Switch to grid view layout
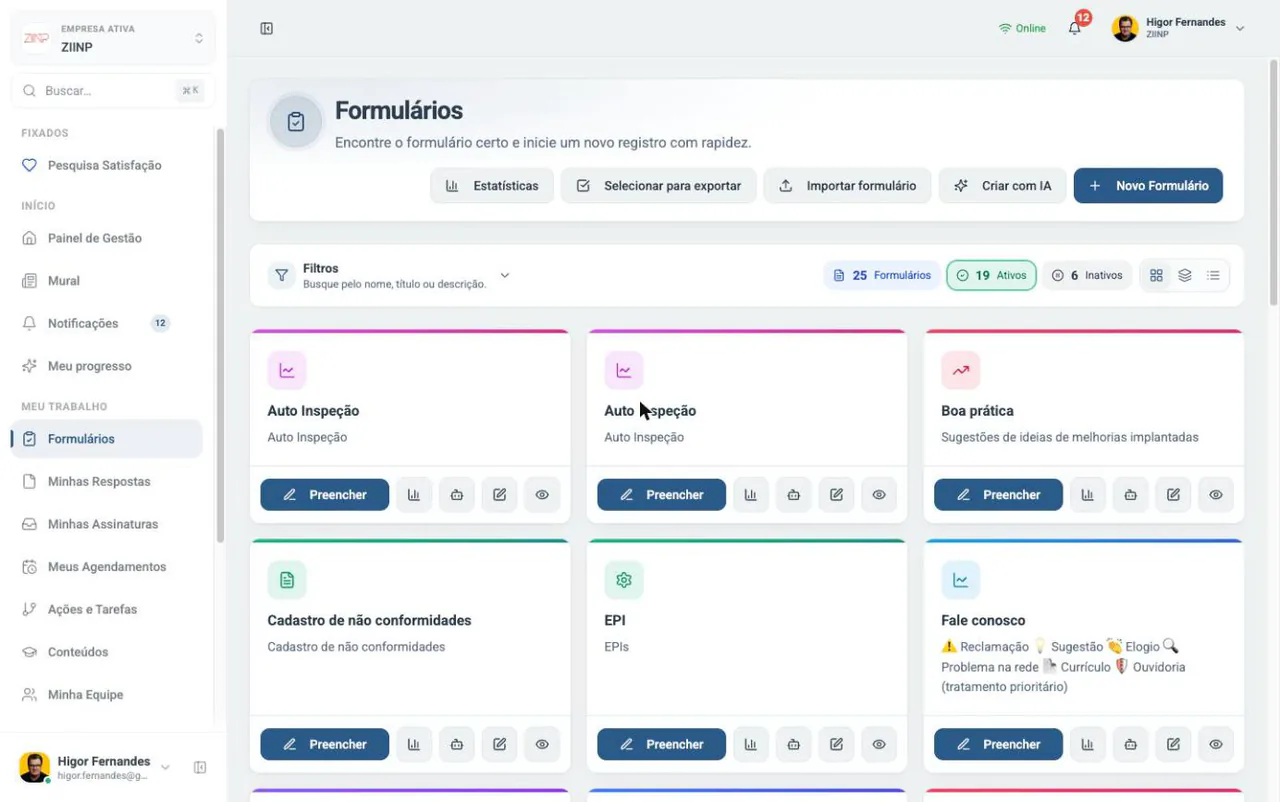 [x=1156, y=275]
